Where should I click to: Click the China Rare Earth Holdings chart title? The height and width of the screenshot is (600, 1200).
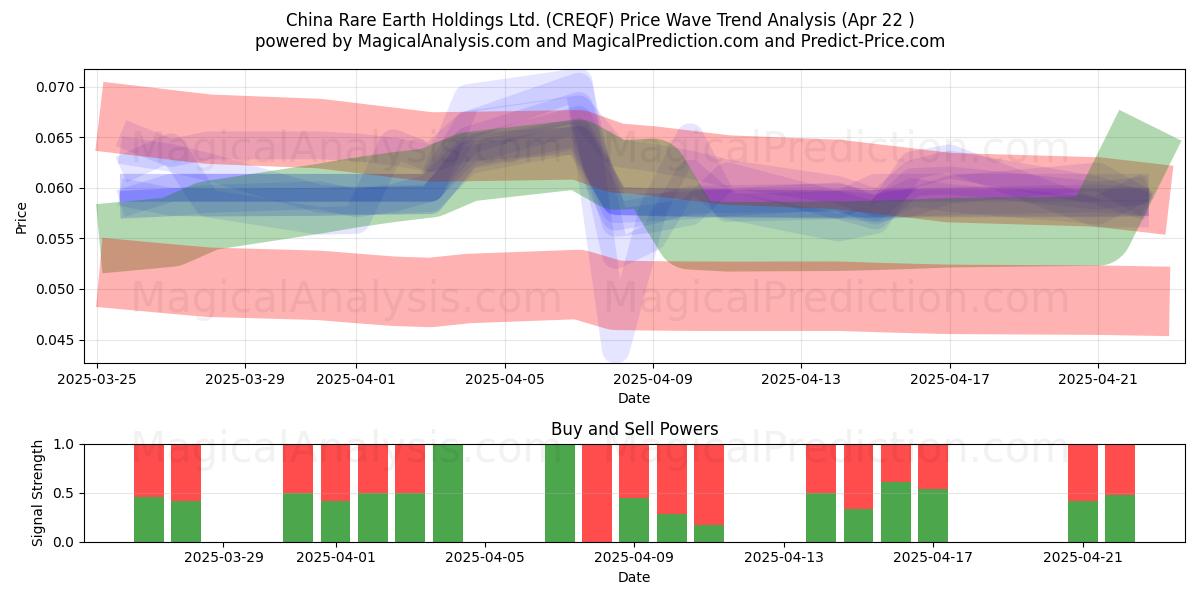tap(600, 20)
